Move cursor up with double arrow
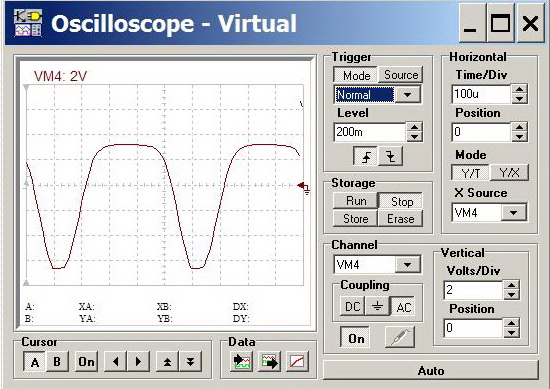550x389 pixels. point(167,361)
